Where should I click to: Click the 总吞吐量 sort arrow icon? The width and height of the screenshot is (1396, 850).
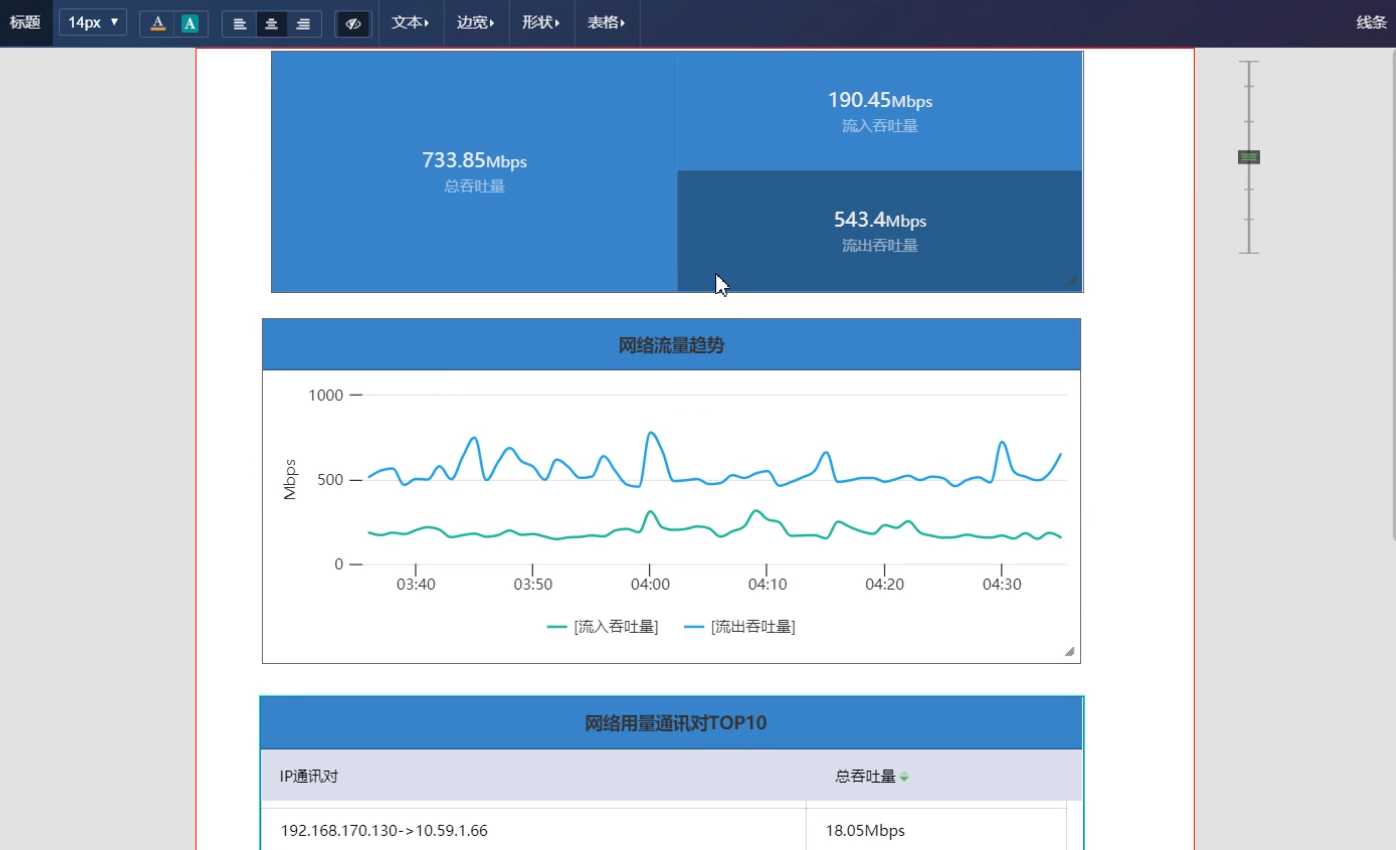coord(904,777)
